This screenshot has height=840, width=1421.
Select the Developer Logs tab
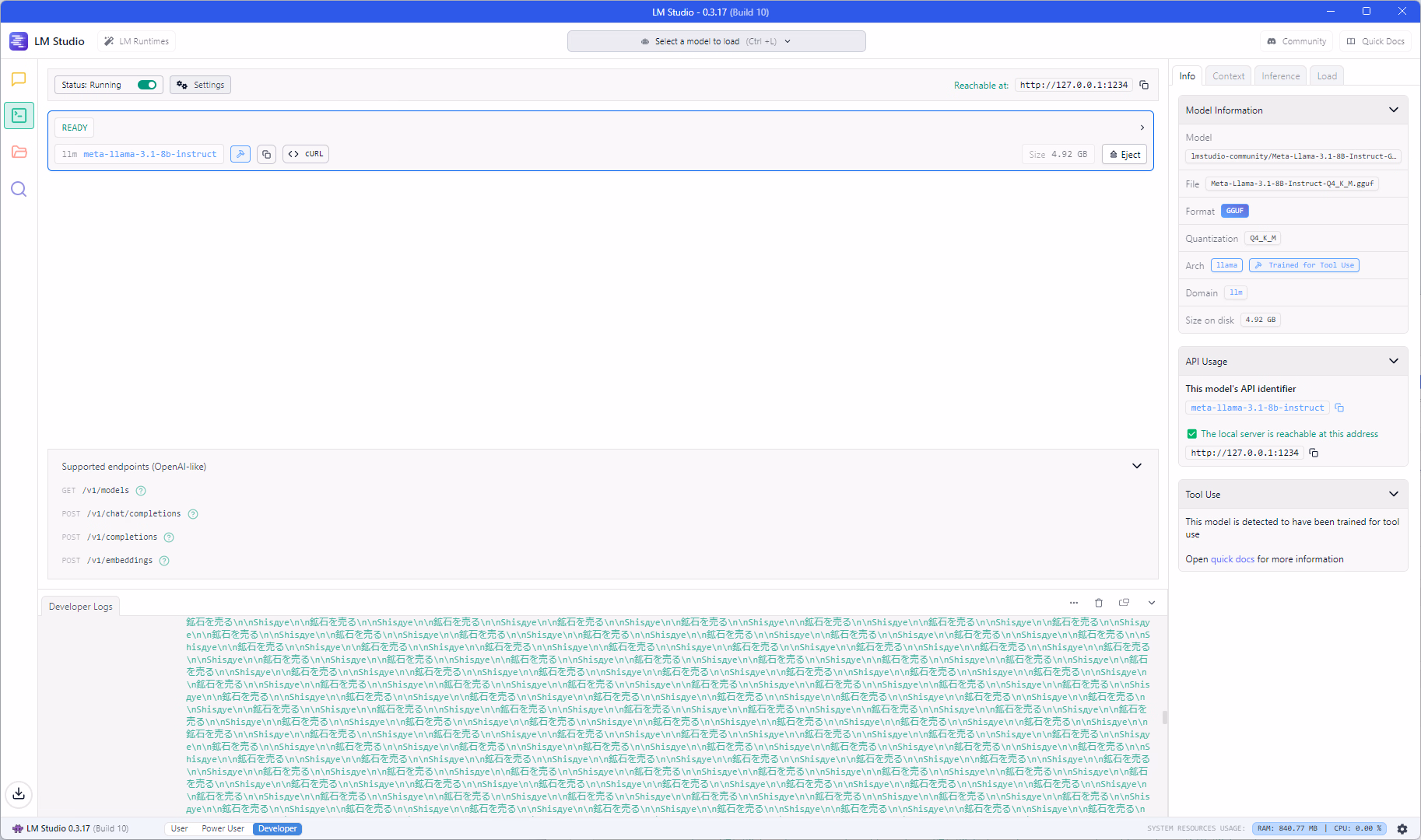click(80, 607)
